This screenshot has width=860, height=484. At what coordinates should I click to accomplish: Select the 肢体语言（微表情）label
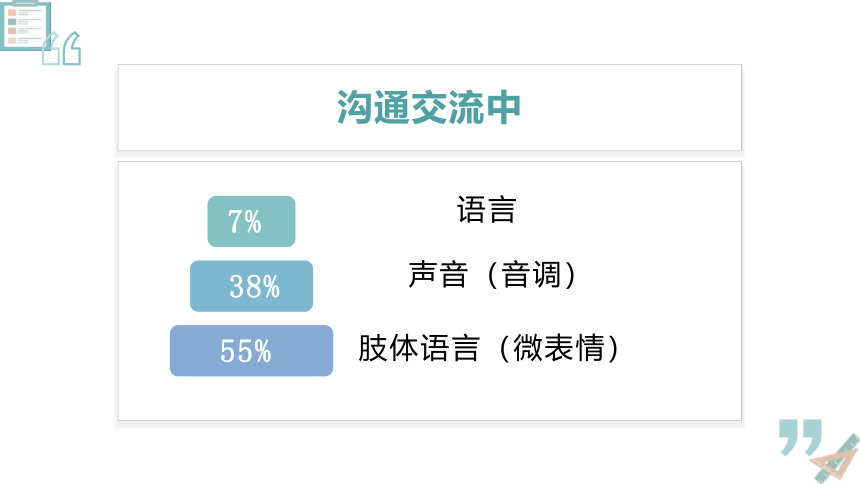click(x=489, y=348)
